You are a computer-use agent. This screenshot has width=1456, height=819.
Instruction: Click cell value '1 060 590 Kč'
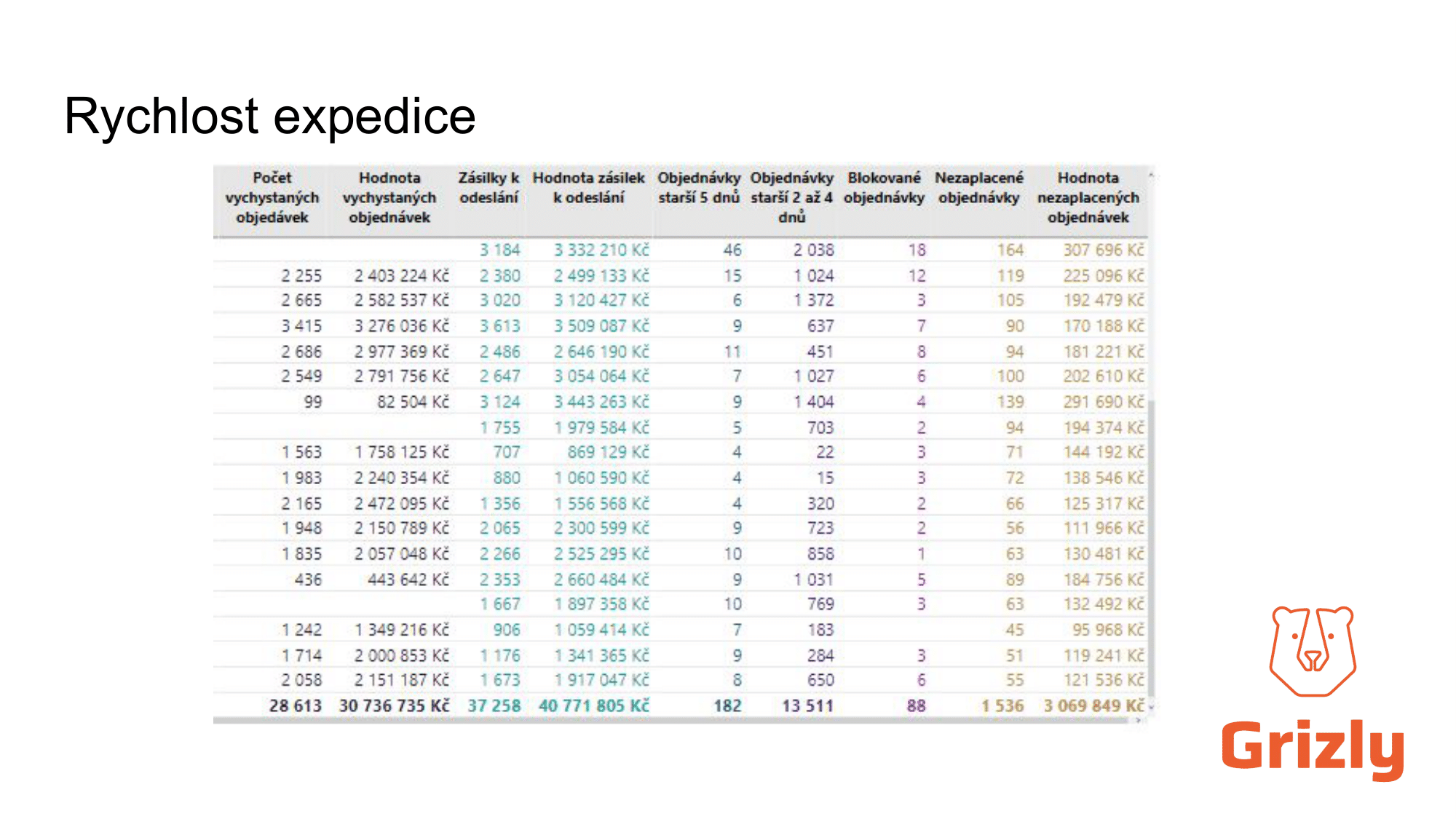(601, 478)
